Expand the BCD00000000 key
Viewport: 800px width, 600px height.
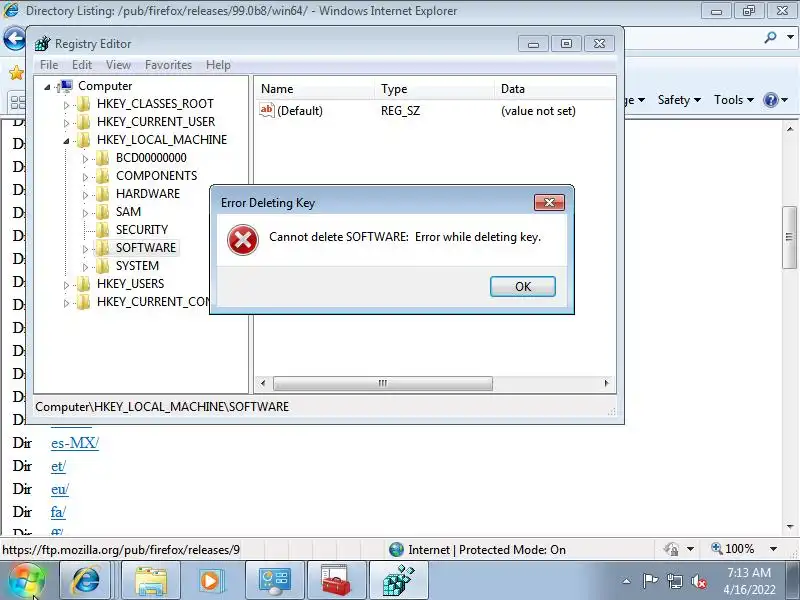tap(85, 159)
